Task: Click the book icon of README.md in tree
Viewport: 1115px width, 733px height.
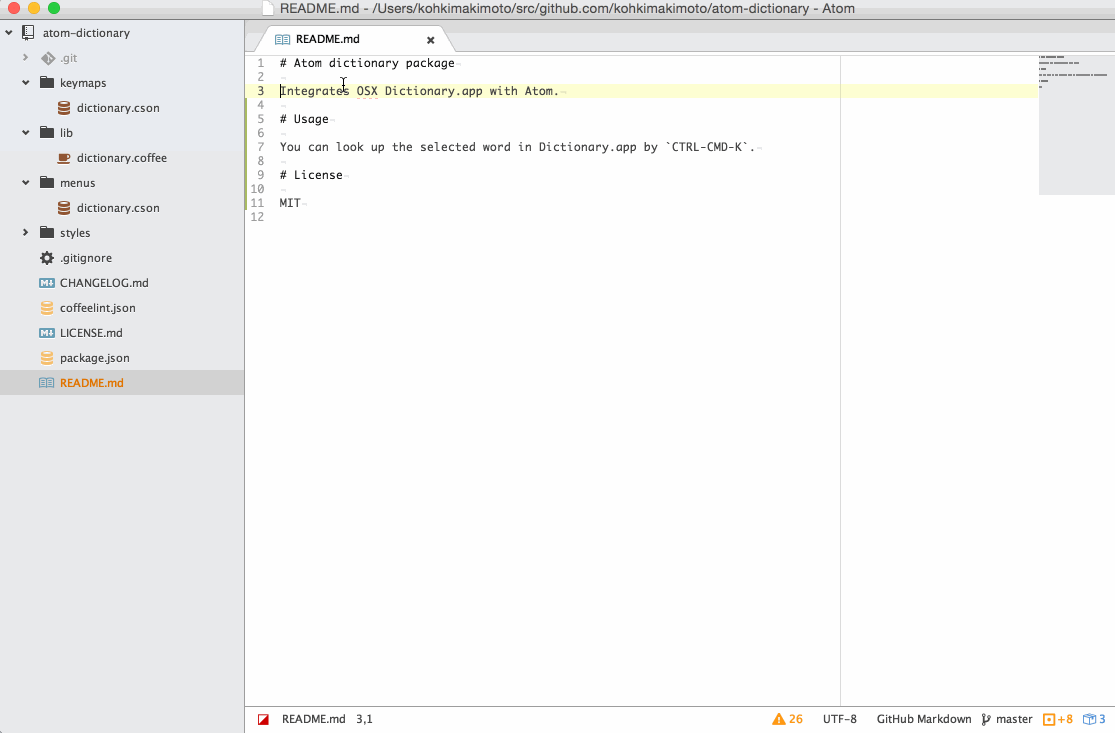Action: point(47,382)
